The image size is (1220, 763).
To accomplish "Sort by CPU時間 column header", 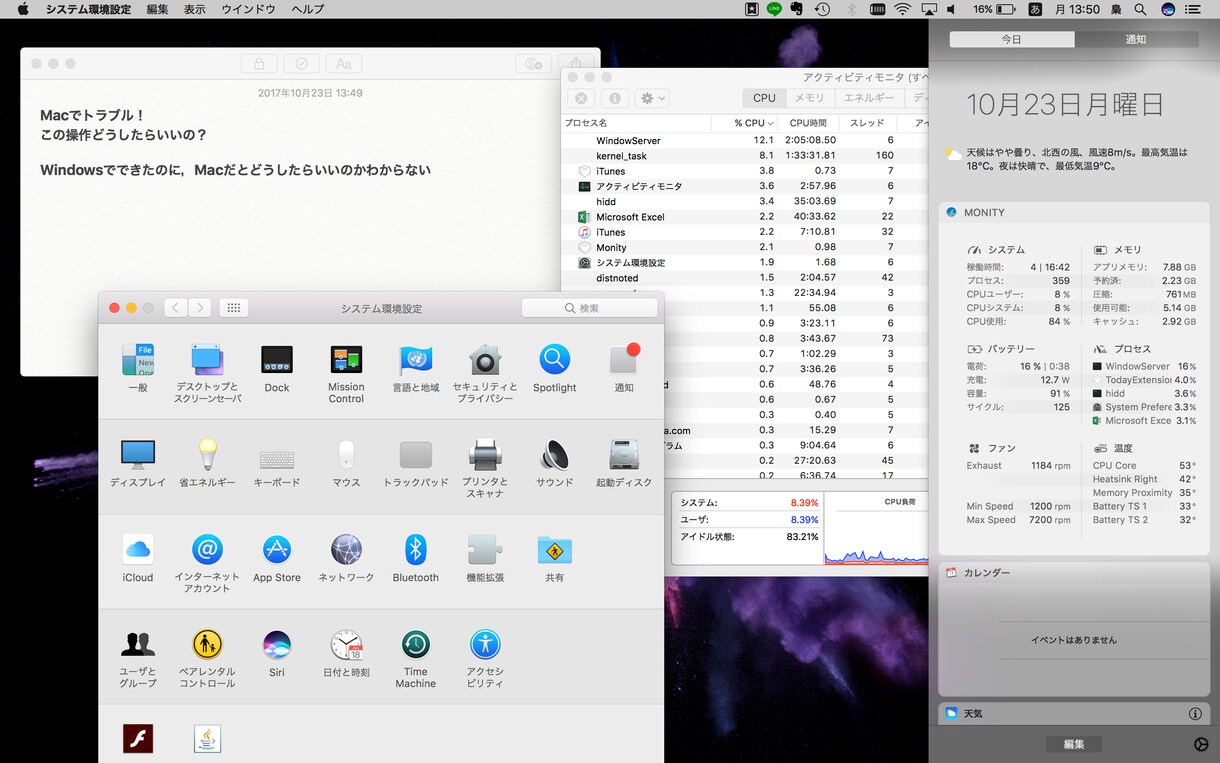I will pyautogui.click(x=808, y=123).
